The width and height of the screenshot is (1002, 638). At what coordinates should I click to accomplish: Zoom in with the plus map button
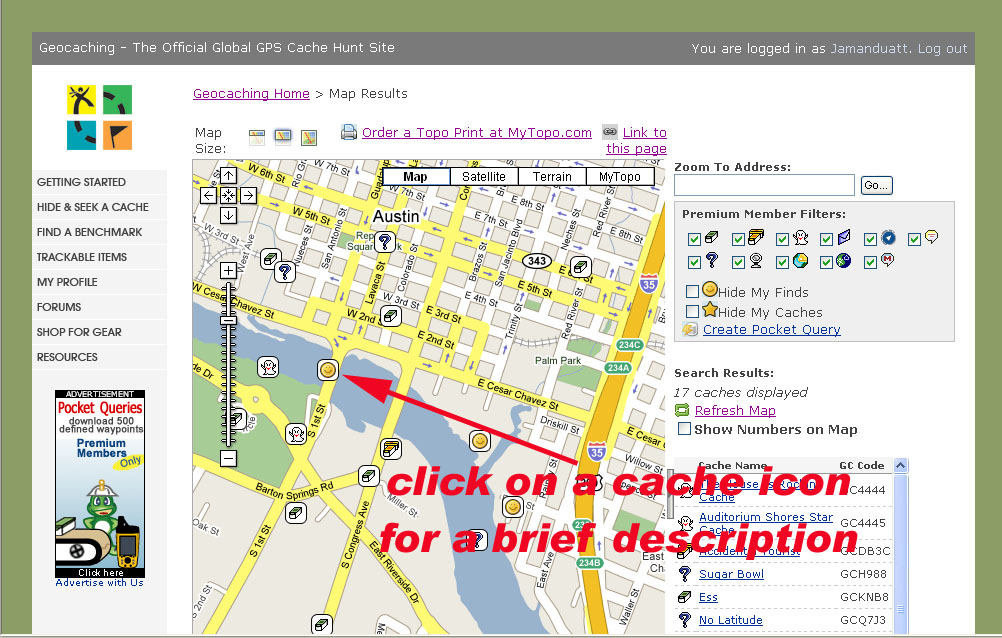tap(228, 270)
